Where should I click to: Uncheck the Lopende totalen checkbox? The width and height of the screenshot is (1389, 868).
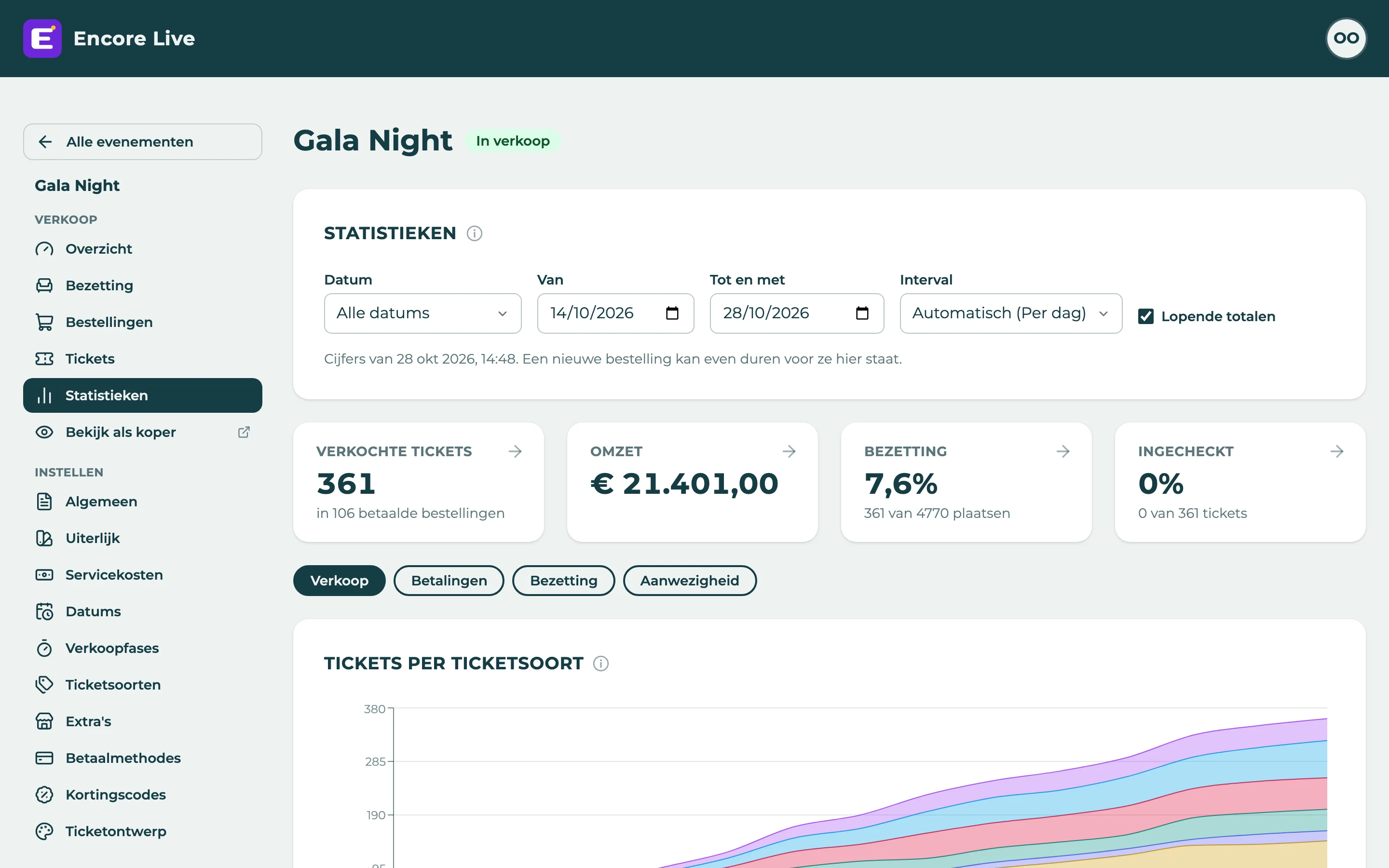pos(1145,316)
